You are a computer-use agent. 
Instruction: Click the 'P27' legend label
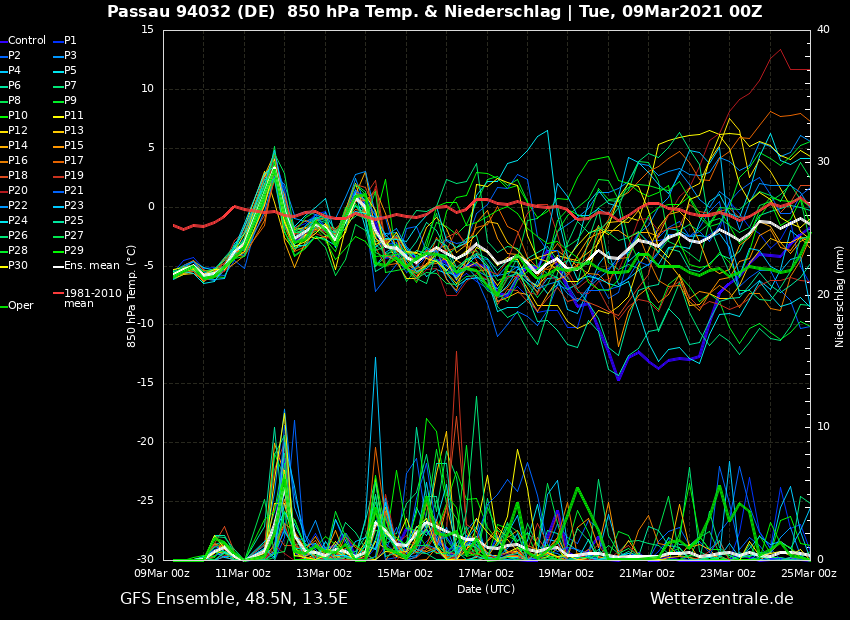[x=74, y=235]
